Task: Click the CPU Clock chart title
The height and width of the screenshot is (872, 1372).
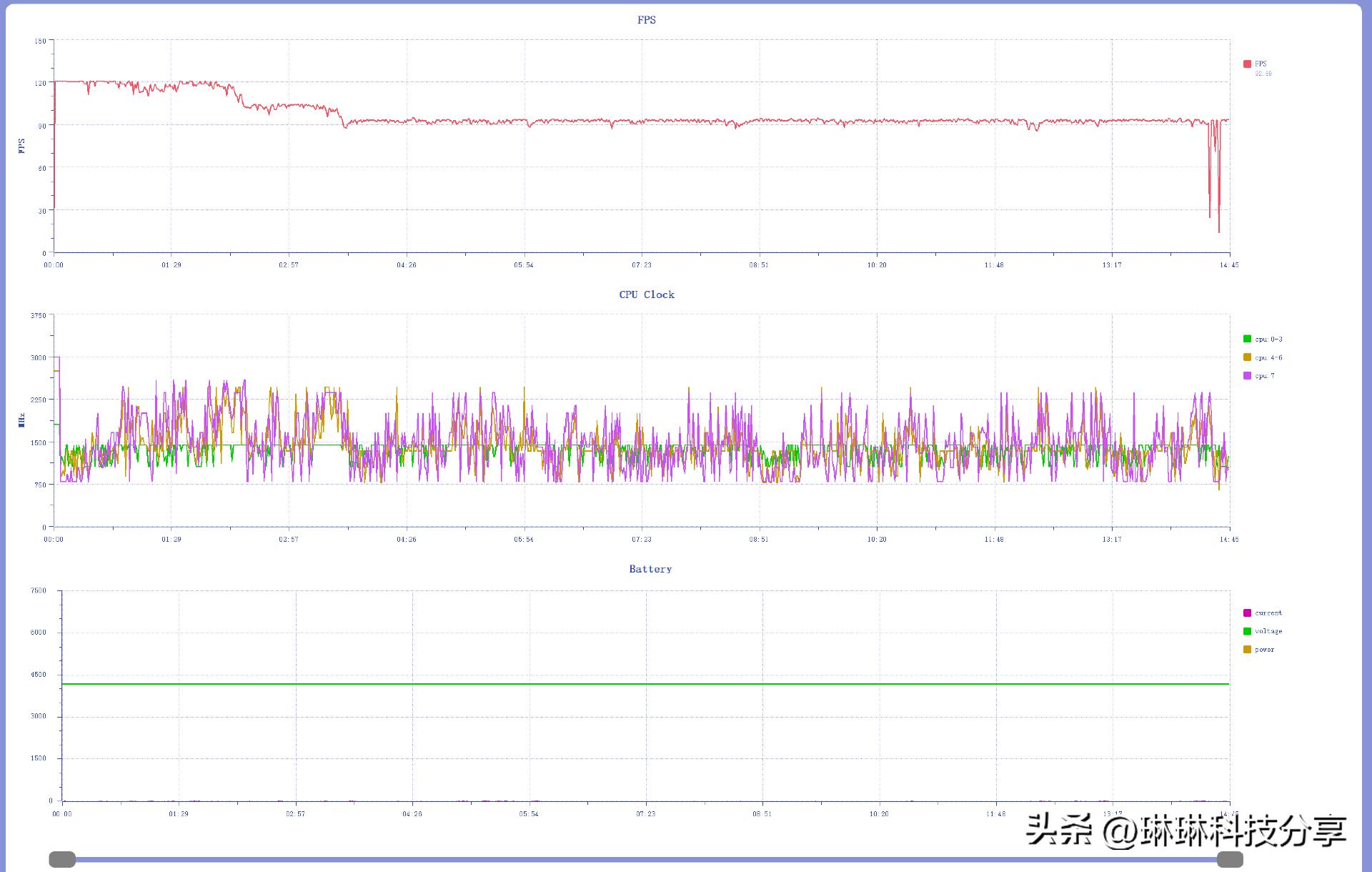Action: pos(646,294)
